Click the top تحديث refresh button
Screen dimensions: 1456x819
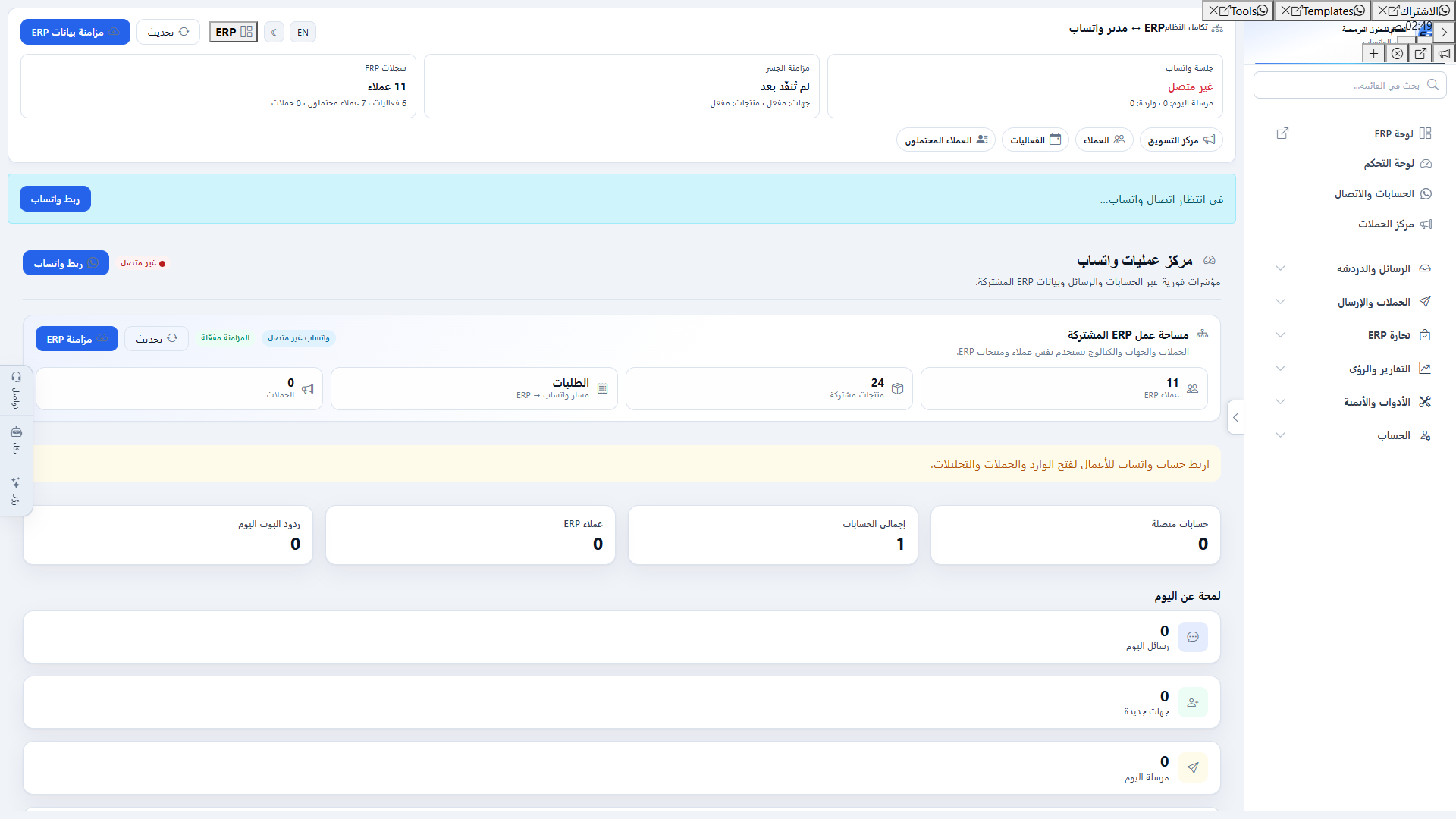pyautogui.click(x=168, y=32)
